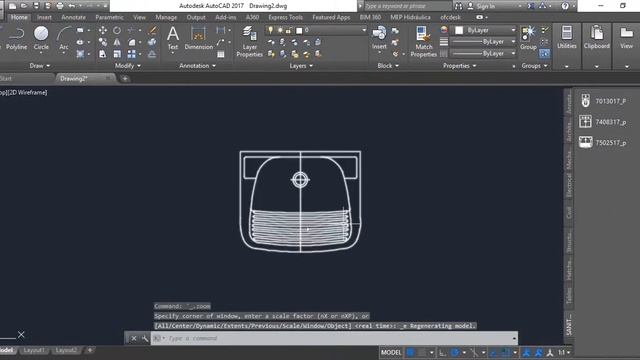The image size is (640, 360).
Task: Activate the Scale tool in Modify panel
Action: pyautogui.click(x=117, y=54)
